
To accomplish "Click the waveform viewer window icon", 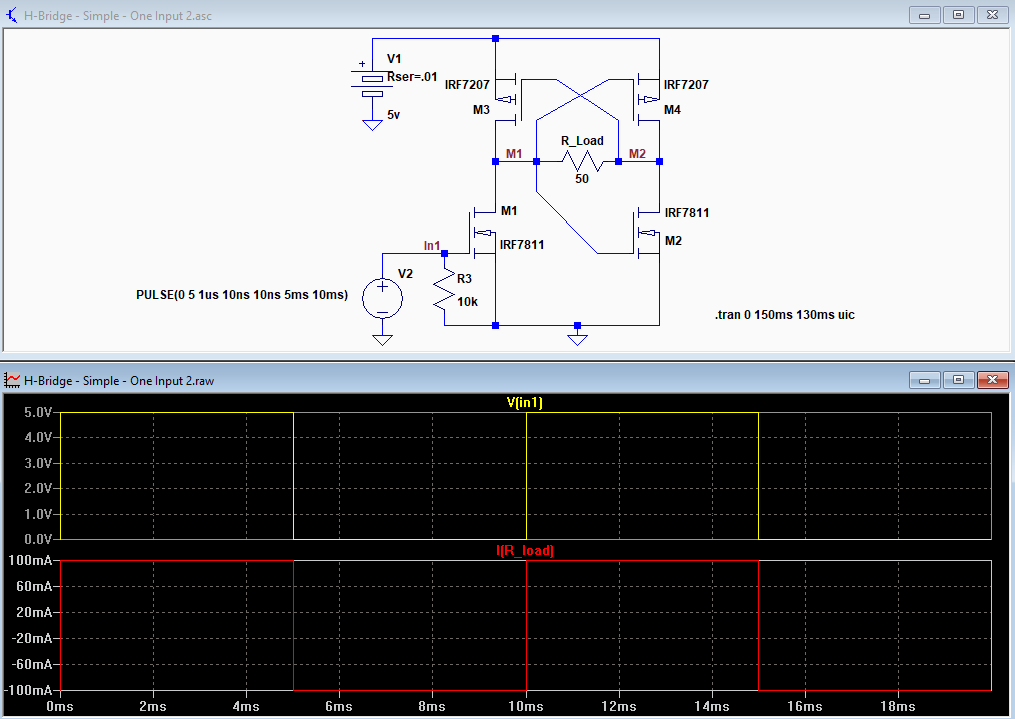I will coord(12,381).
